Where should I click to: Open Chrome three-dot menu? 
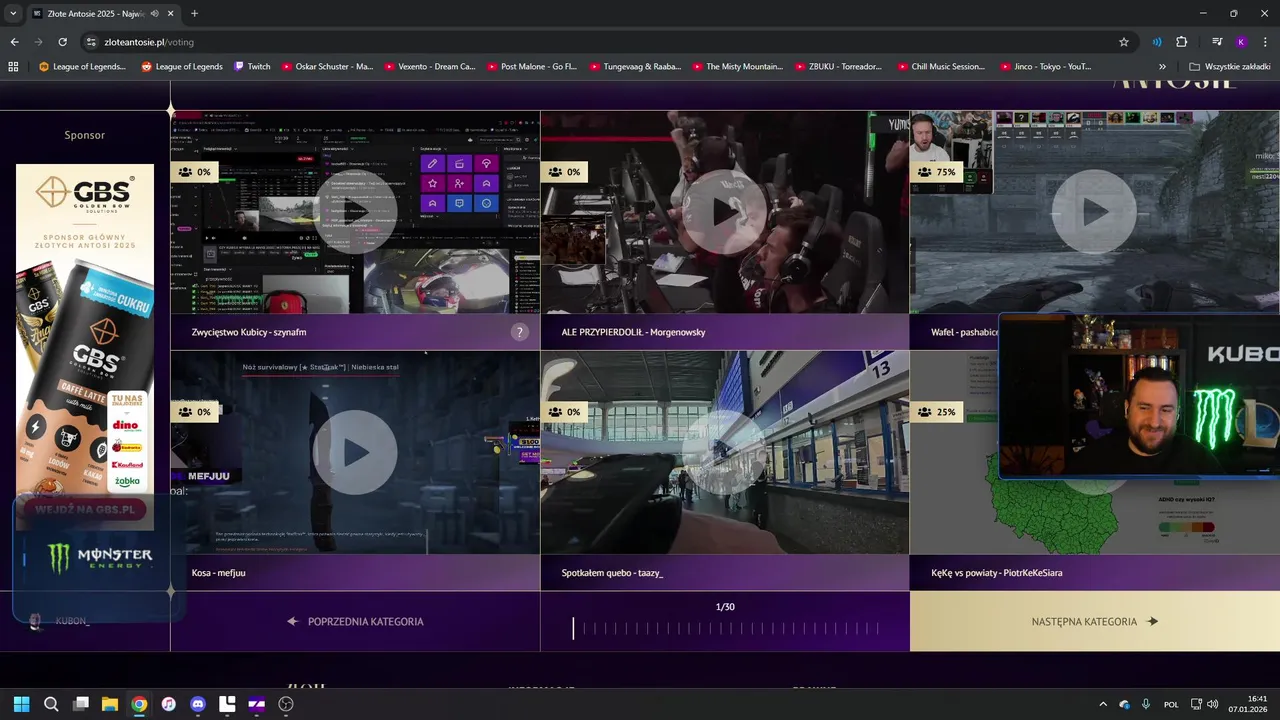pos(1266,42)
